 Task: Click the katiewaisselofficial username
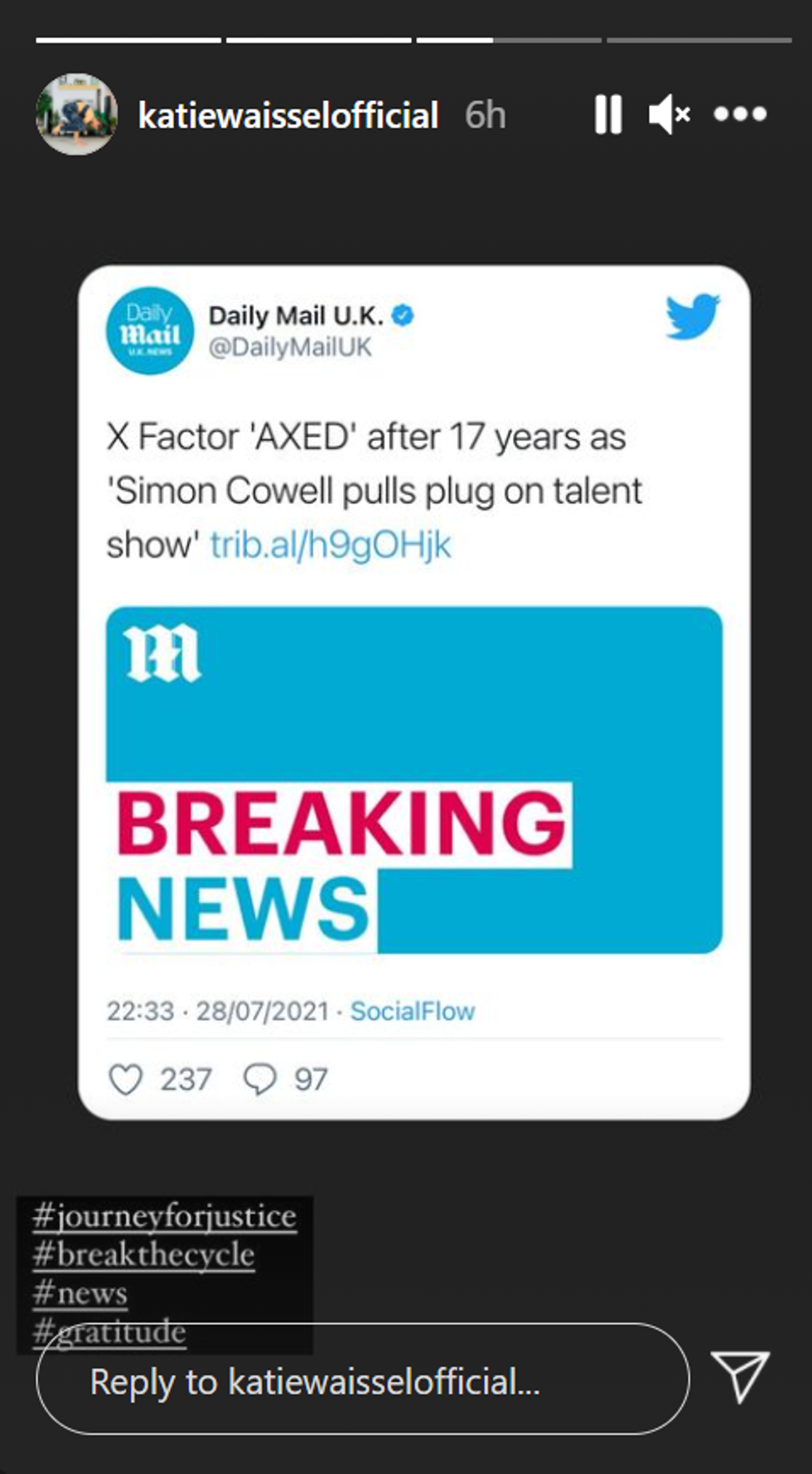(x=288, y=115)
